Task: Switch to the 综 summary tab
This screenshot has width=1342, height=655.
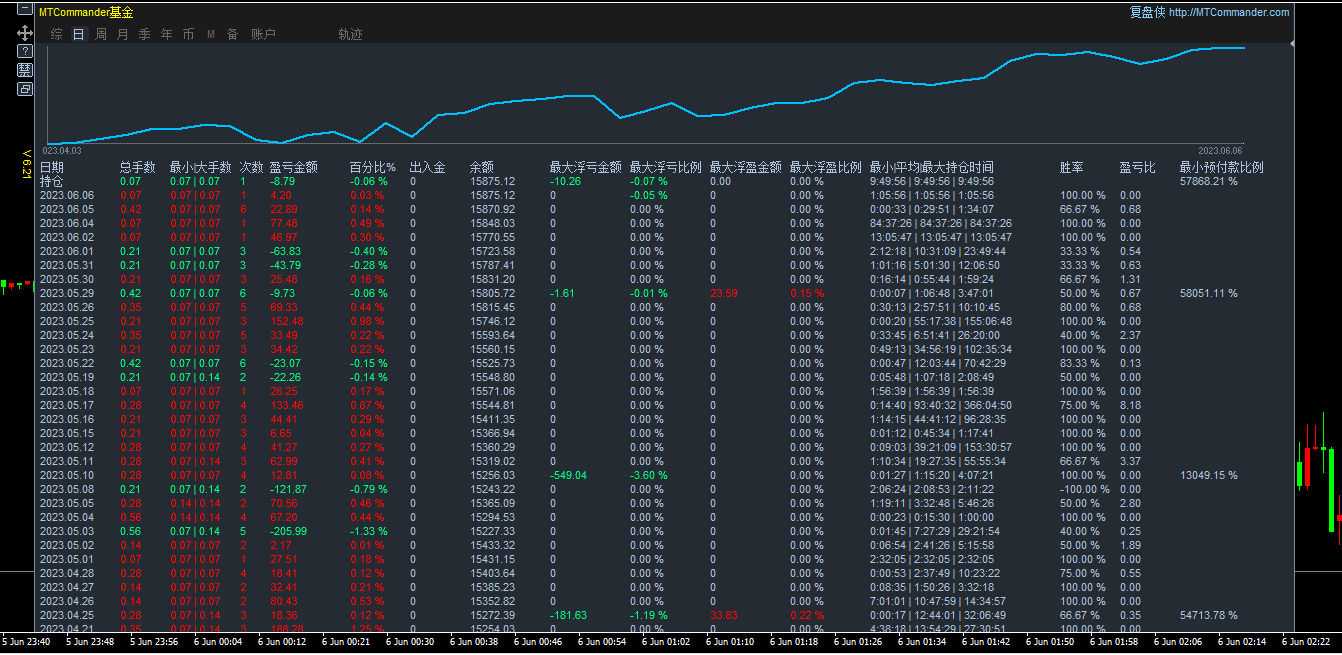Action: pyautogui.click(x=56, y=34)
